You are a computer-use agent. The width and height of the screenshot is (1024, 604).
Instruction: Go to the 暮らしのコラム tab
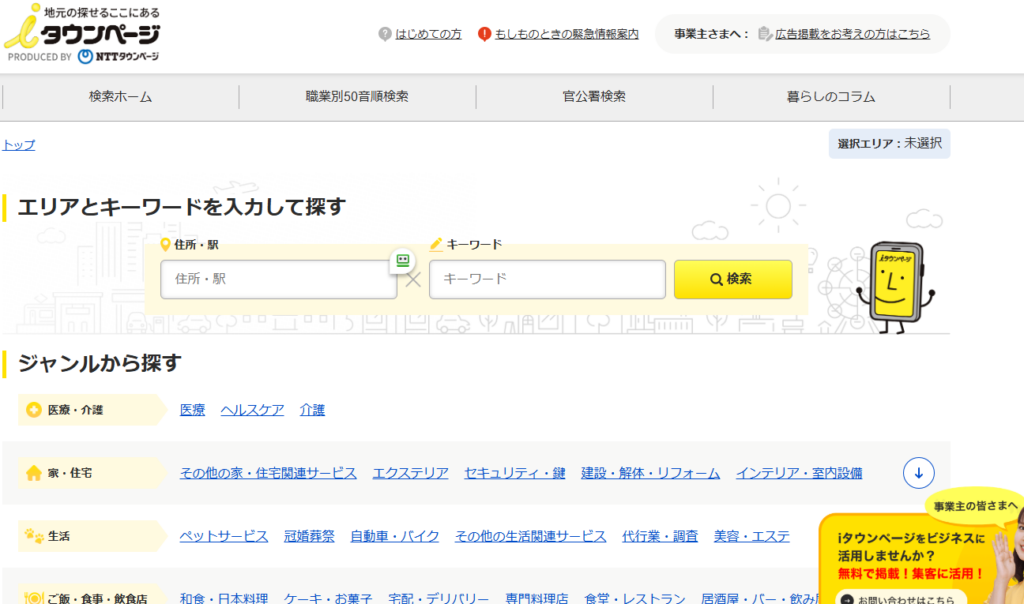tap(830, 97)
